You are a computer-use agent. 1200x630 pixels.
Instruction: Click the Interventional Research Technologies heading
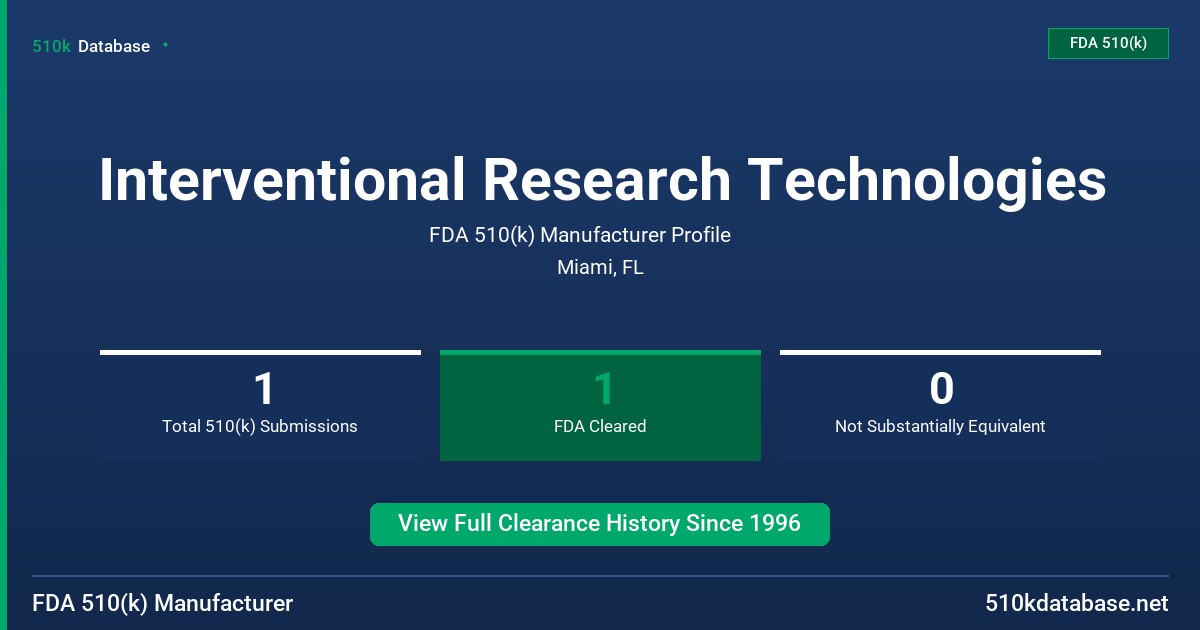[602, 180]
